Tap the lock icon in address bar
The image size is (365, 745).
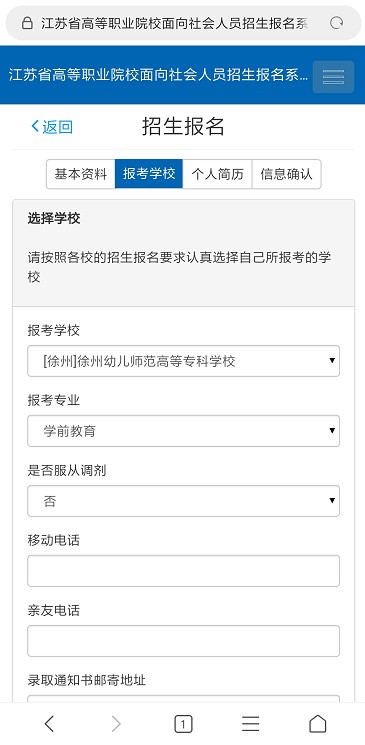pyautogui.click(x=28, y=23)
